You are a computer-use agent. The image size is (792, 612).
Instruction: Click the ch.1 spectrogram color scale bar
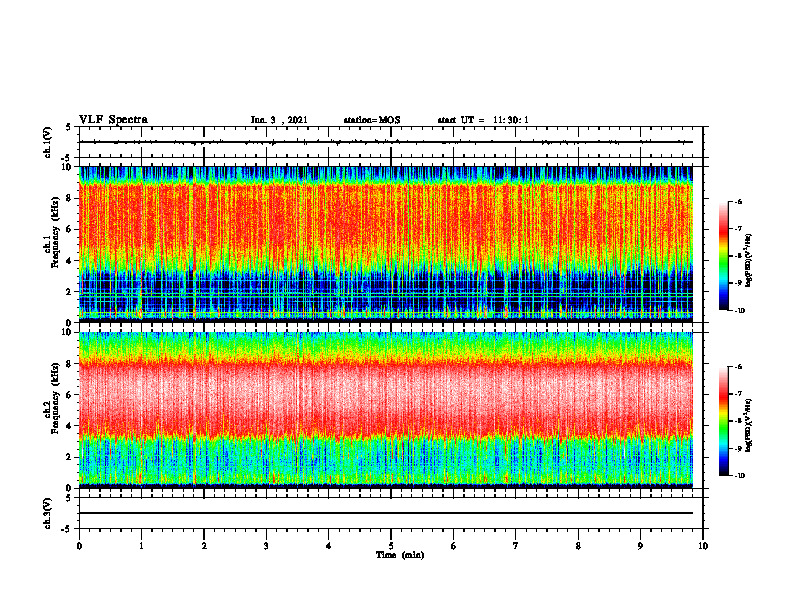(724, 256)
